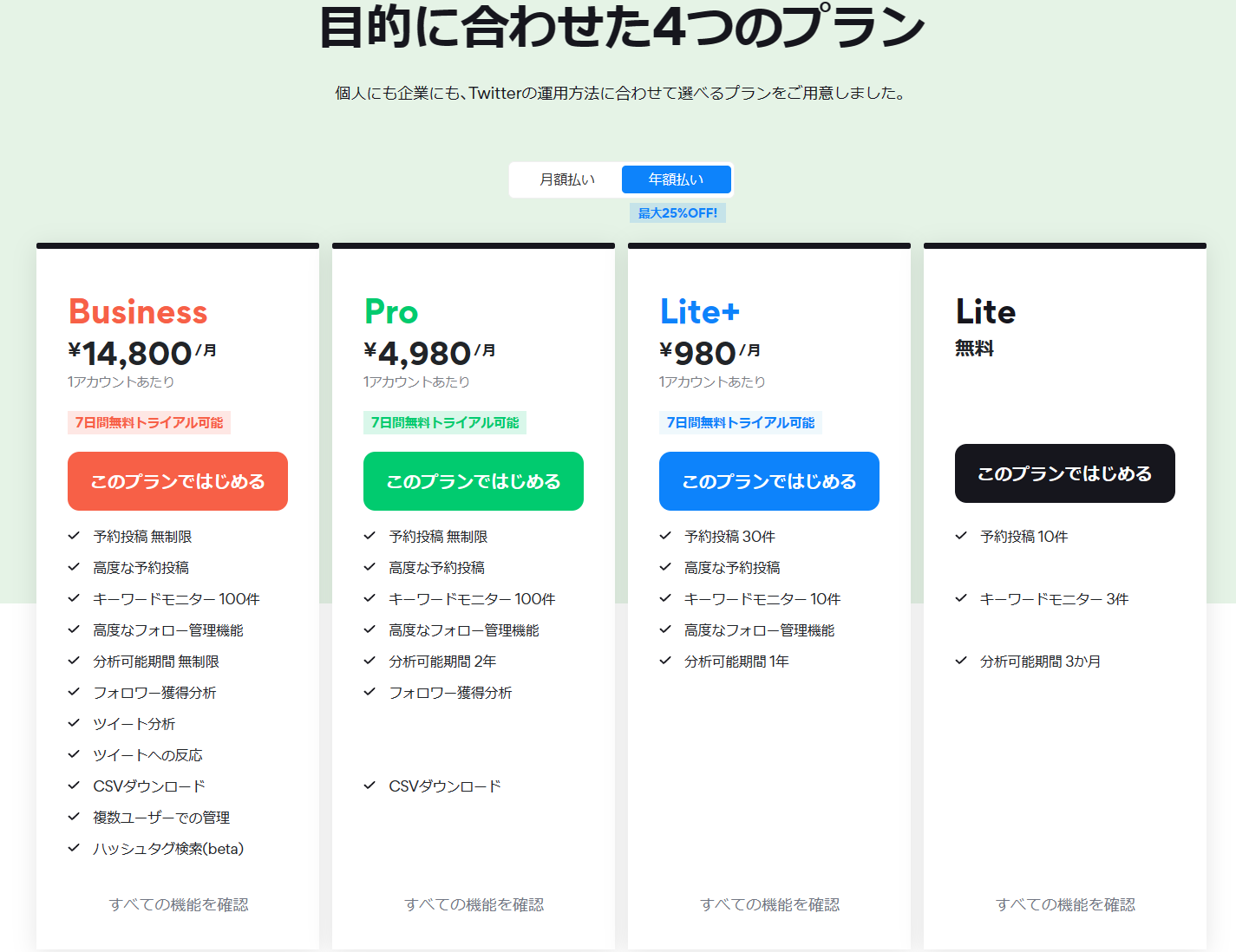Start the Pro plan

474,481
